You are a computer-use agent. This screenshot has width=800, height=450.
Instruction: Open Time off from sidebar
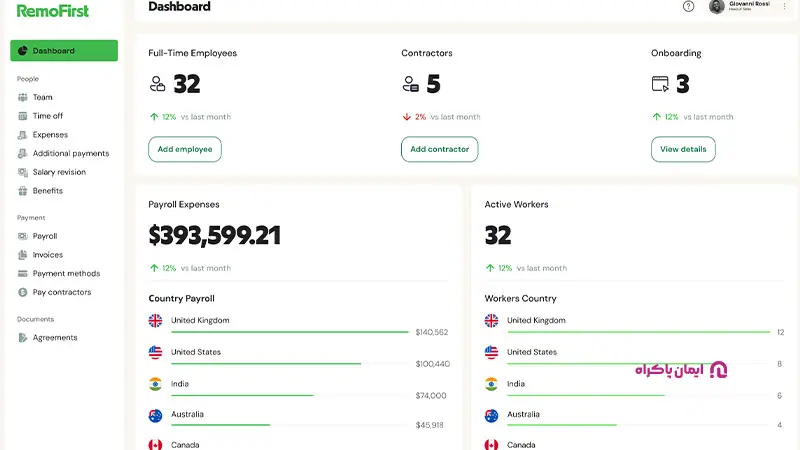tap(47, 116)
